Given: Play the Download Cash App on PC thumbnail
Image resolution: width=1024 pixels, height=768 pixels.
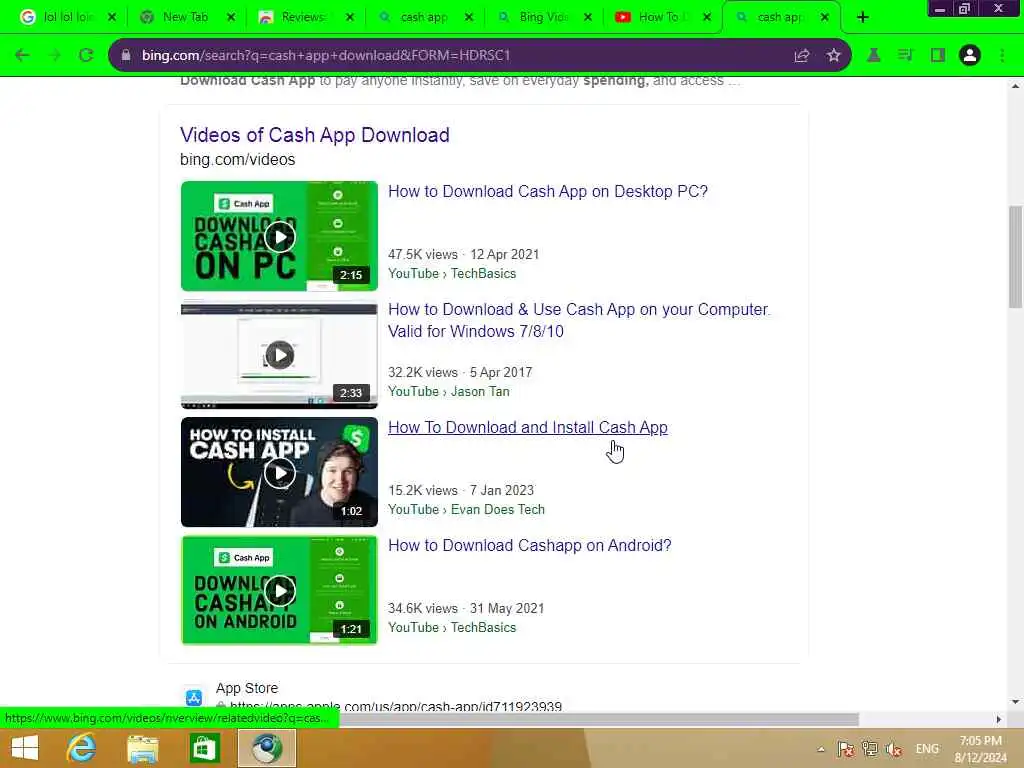Looking at the screenshot, I should (x=280, y=236).
